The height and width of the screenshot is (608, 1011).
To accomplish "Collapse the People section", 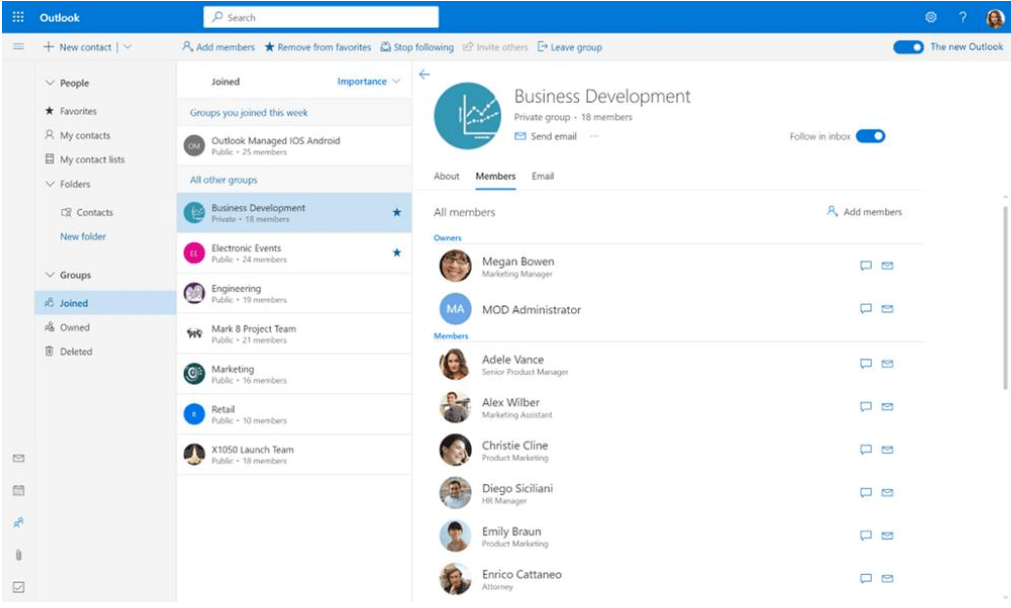I will tap(50, 83).
